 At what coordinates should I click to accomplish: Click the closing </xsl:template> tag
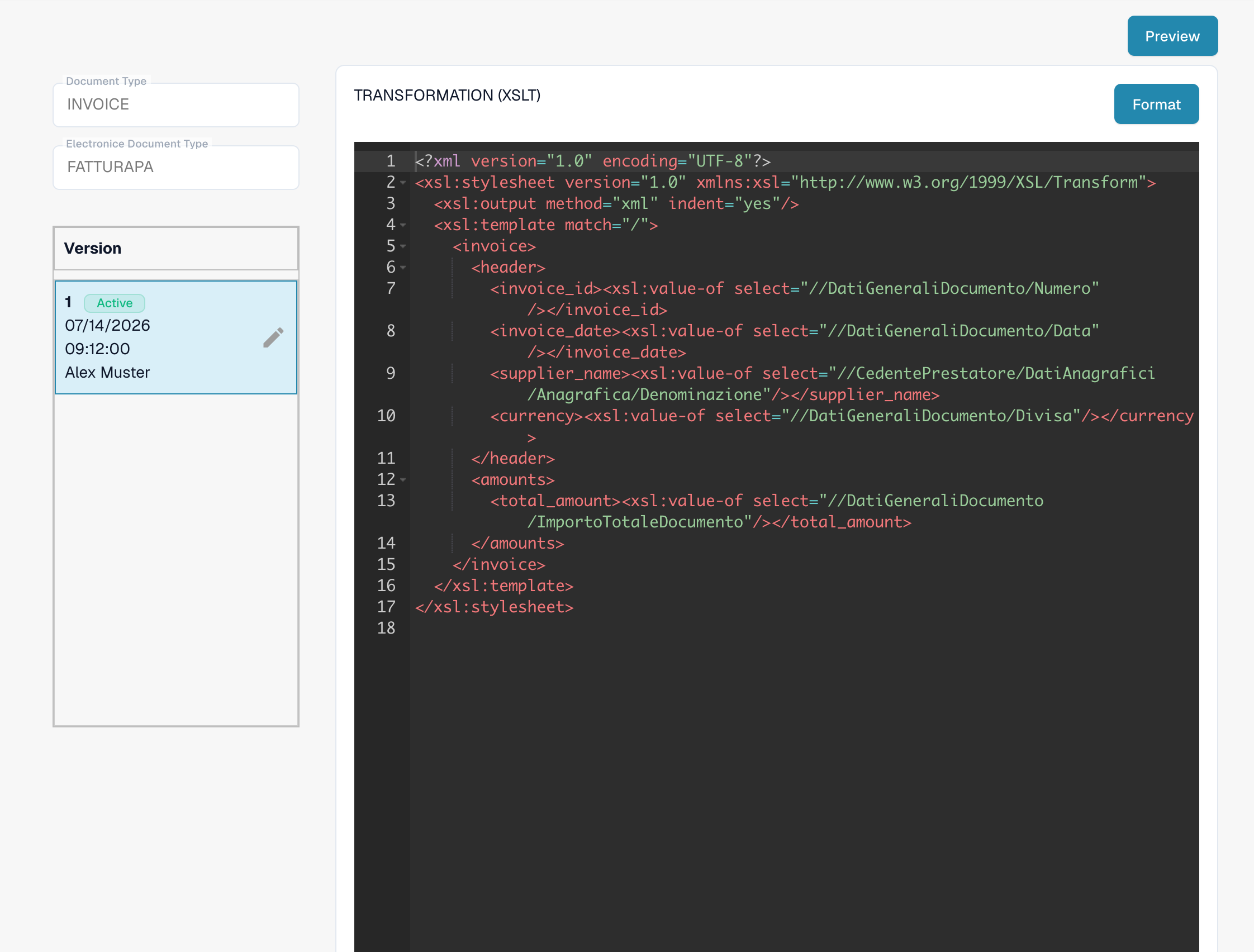click(x=503, y=586)
